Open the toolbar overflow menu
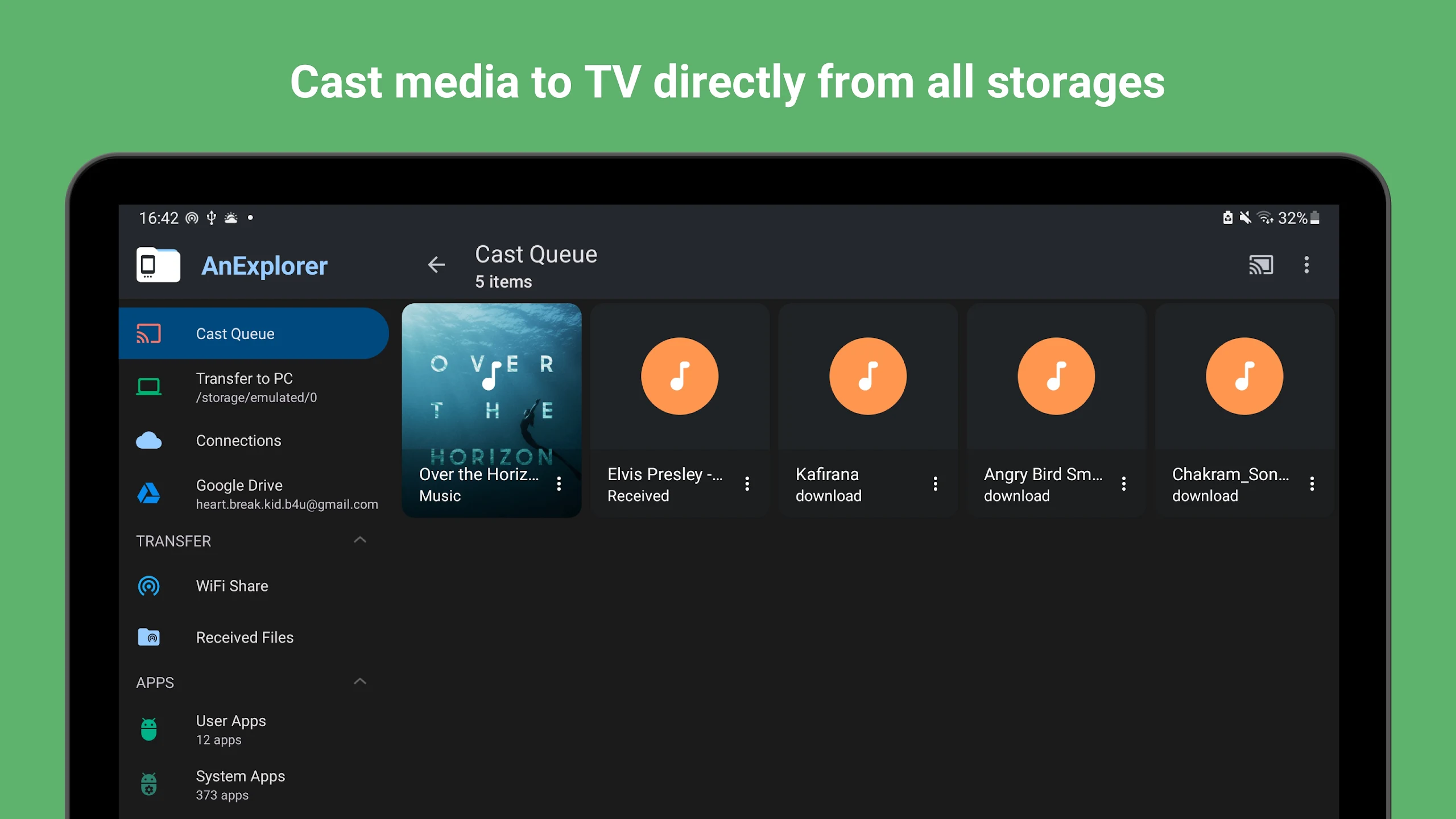Viewport: 1456px width, 819px height. (x=1306, y=265)
